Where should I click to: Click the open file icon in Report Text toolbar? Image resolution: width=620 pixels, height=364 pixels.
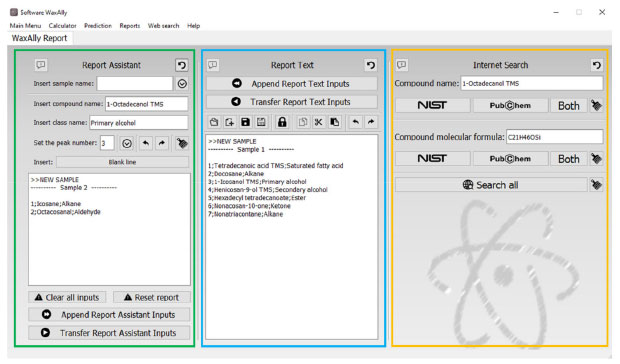[x=214, y=122]
